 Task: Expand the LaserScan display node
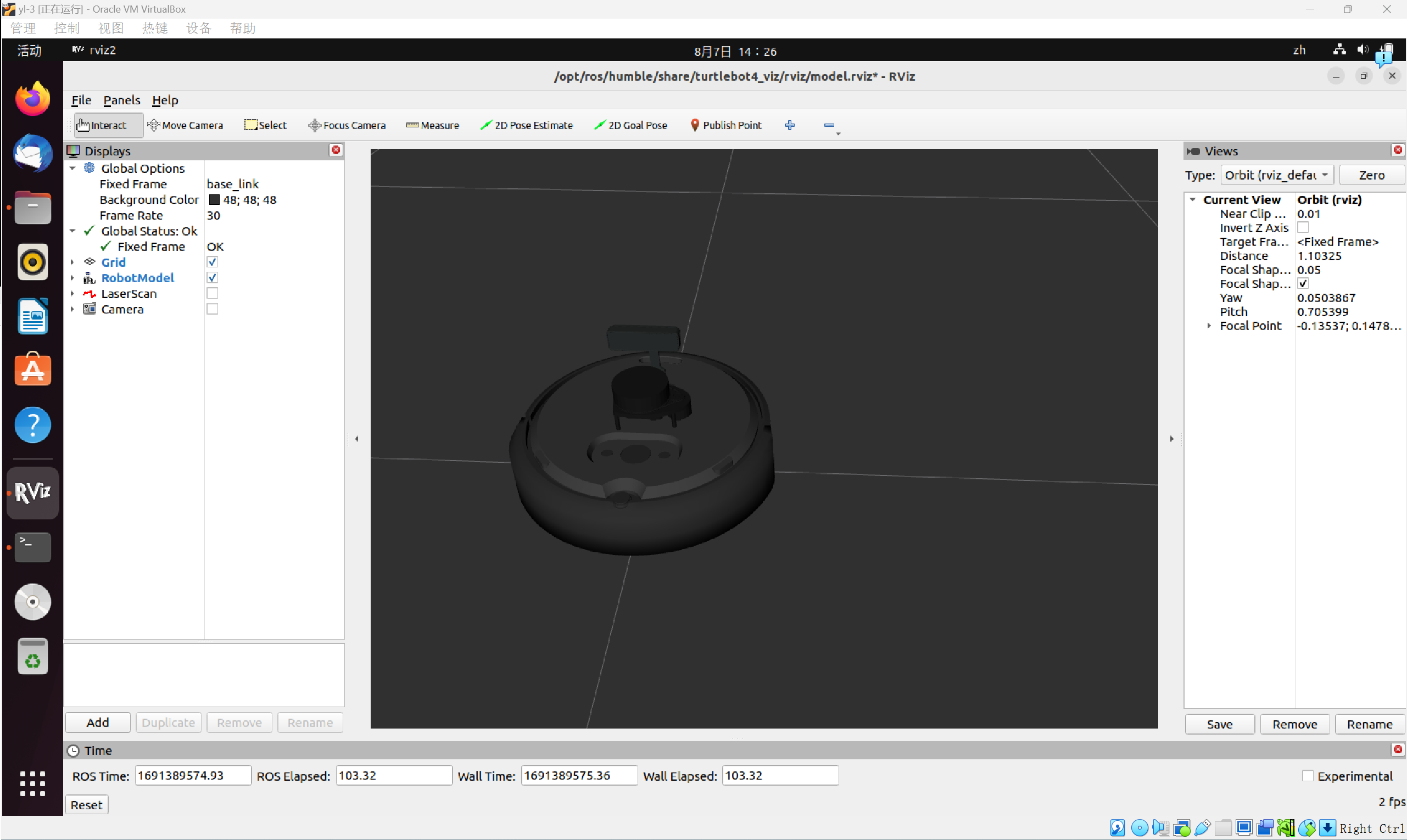(72, 293)
